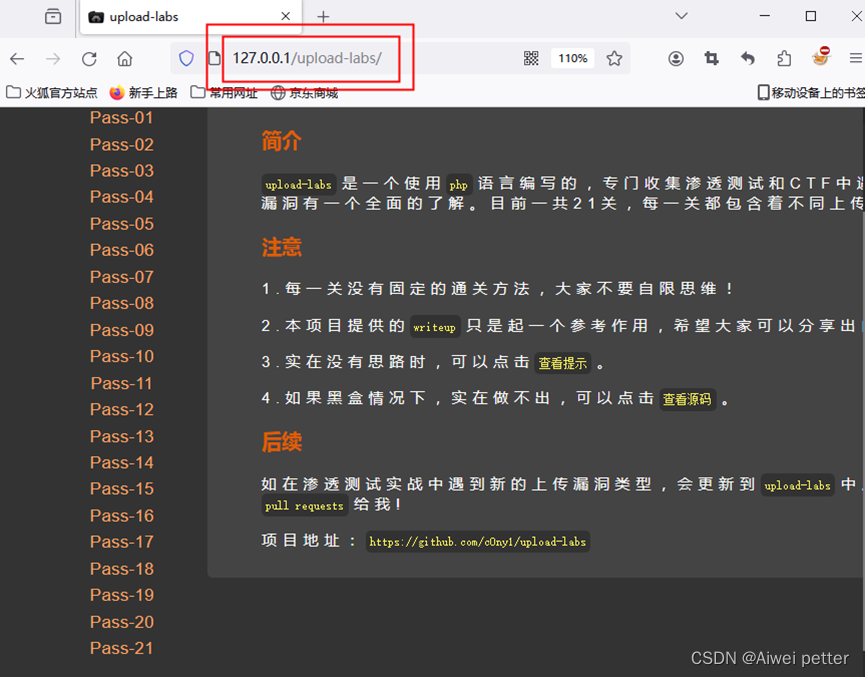Open Pass-20 level
865x677 pixels.
point(121,622)
